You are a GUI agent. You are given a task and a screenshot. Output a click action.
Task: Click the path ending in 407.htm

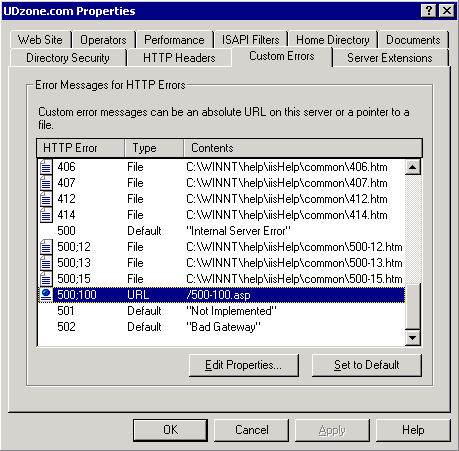pyautogui.click(x=287, y=183)
